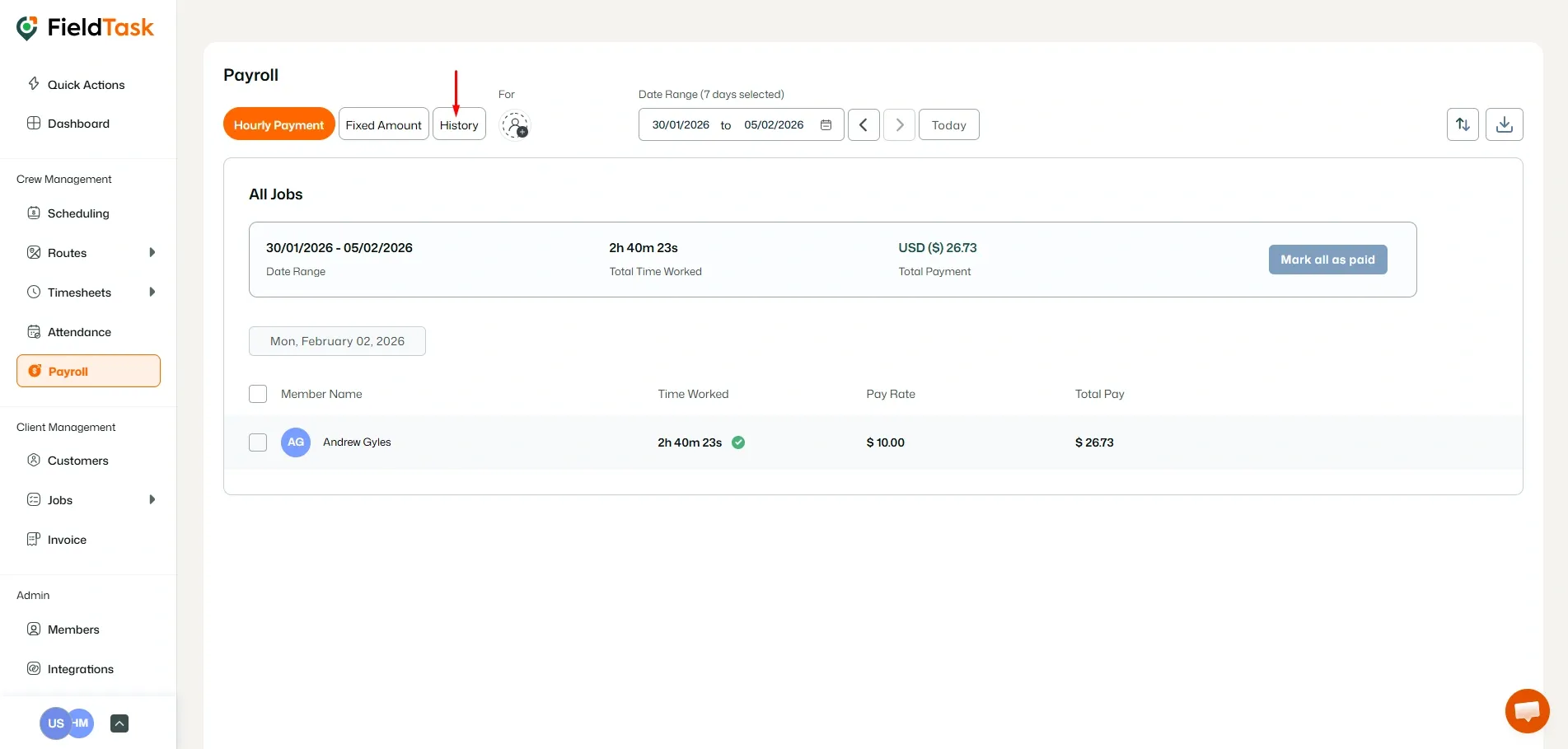Click the Mark all as paid button

(1327, 259)
